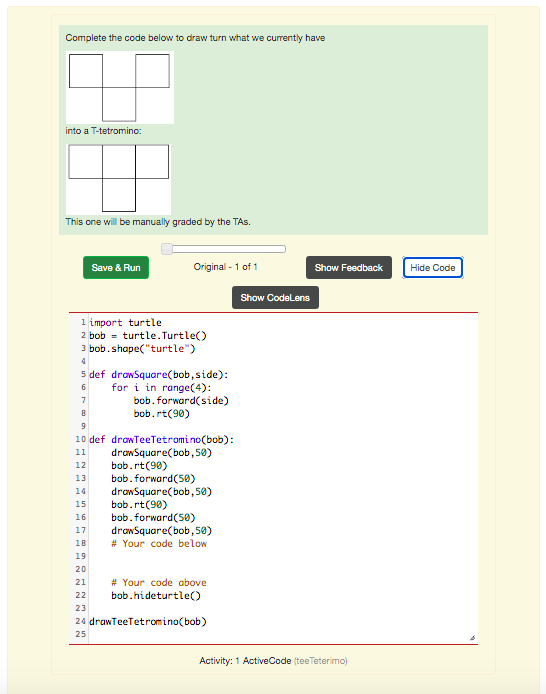Click bob.forward(50) on line 13
Viewport: 546px width, 694px height.
pos(153,478)
